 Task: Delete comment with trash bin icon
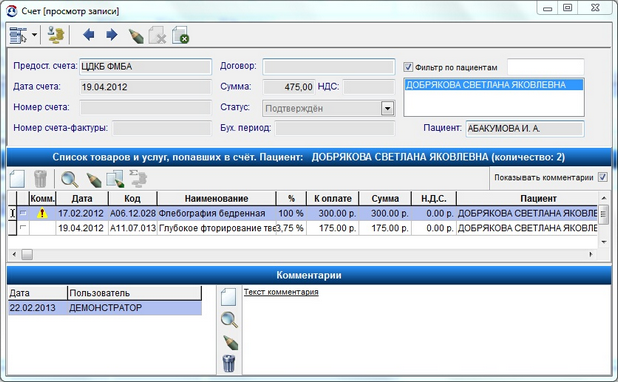(229, 363)
